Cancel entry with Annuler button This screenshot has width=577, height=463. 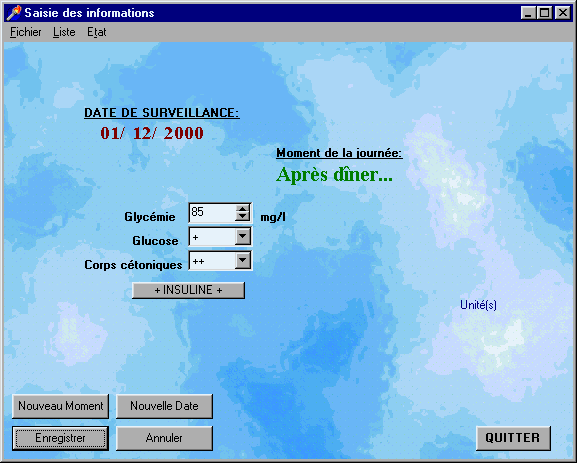coord(164,438)
